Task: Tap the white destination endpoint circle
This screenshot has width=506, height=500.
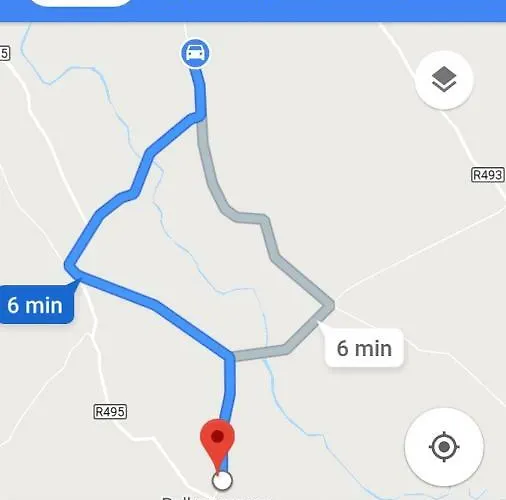Action: point(222,480)
